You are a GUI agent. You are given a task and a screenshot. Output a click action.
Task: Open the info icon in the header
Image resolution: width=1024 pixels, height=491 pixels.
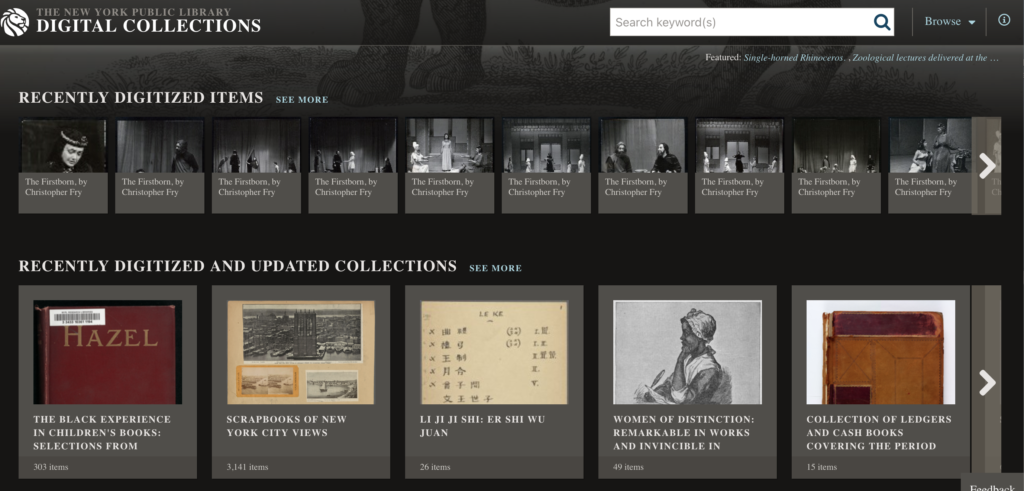[1004, 20]
